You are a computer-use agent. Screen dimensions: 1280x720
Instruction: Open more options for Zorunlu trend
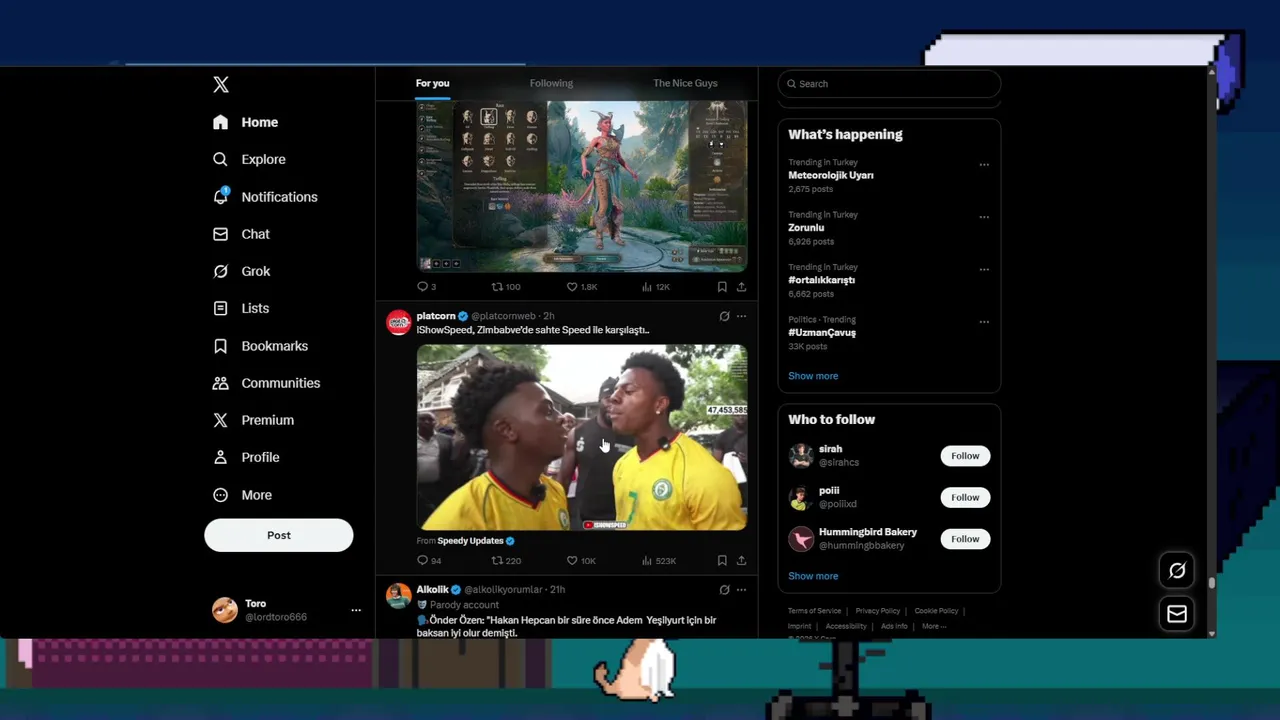pyautogui.click(x=984, y=217)
